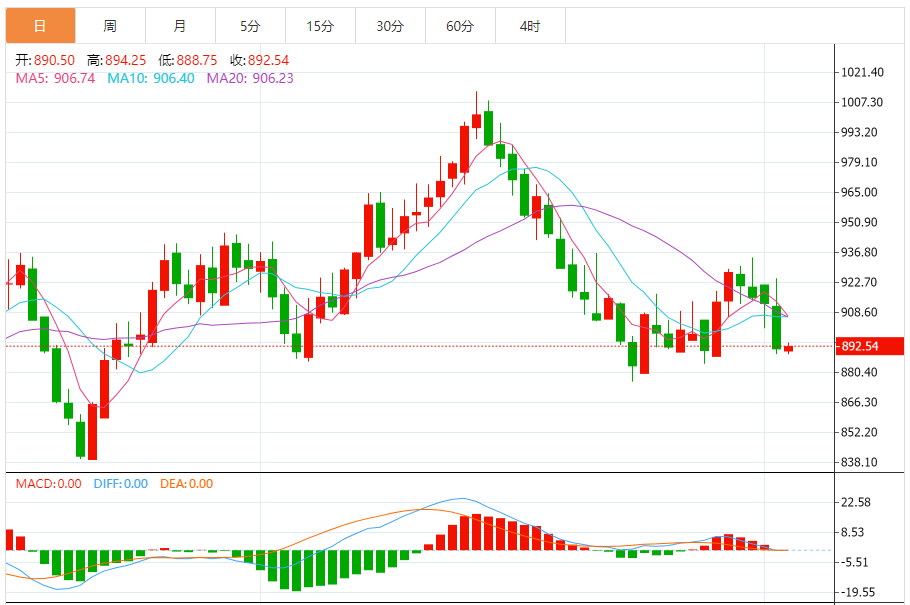910x605 pixels.
Task: Click the DIFF:0.00 label
Action: click(x=121, y=484)
